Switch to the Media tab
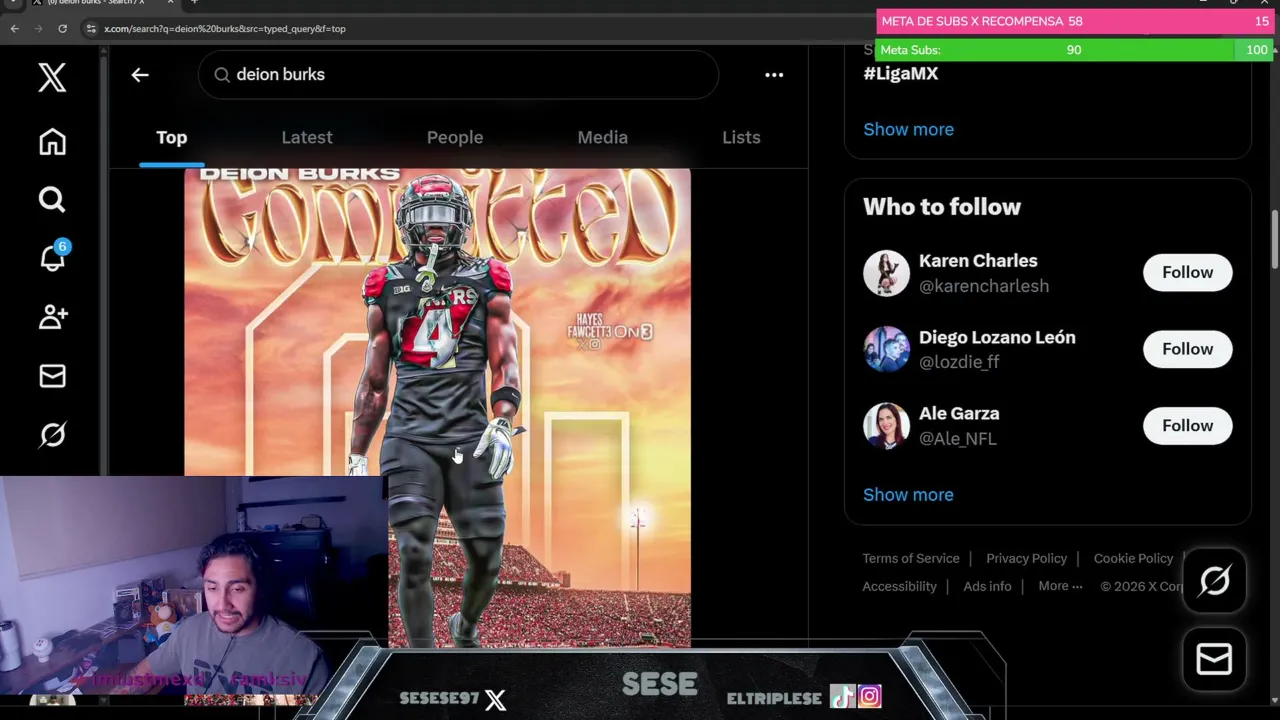 click(602, 137)
